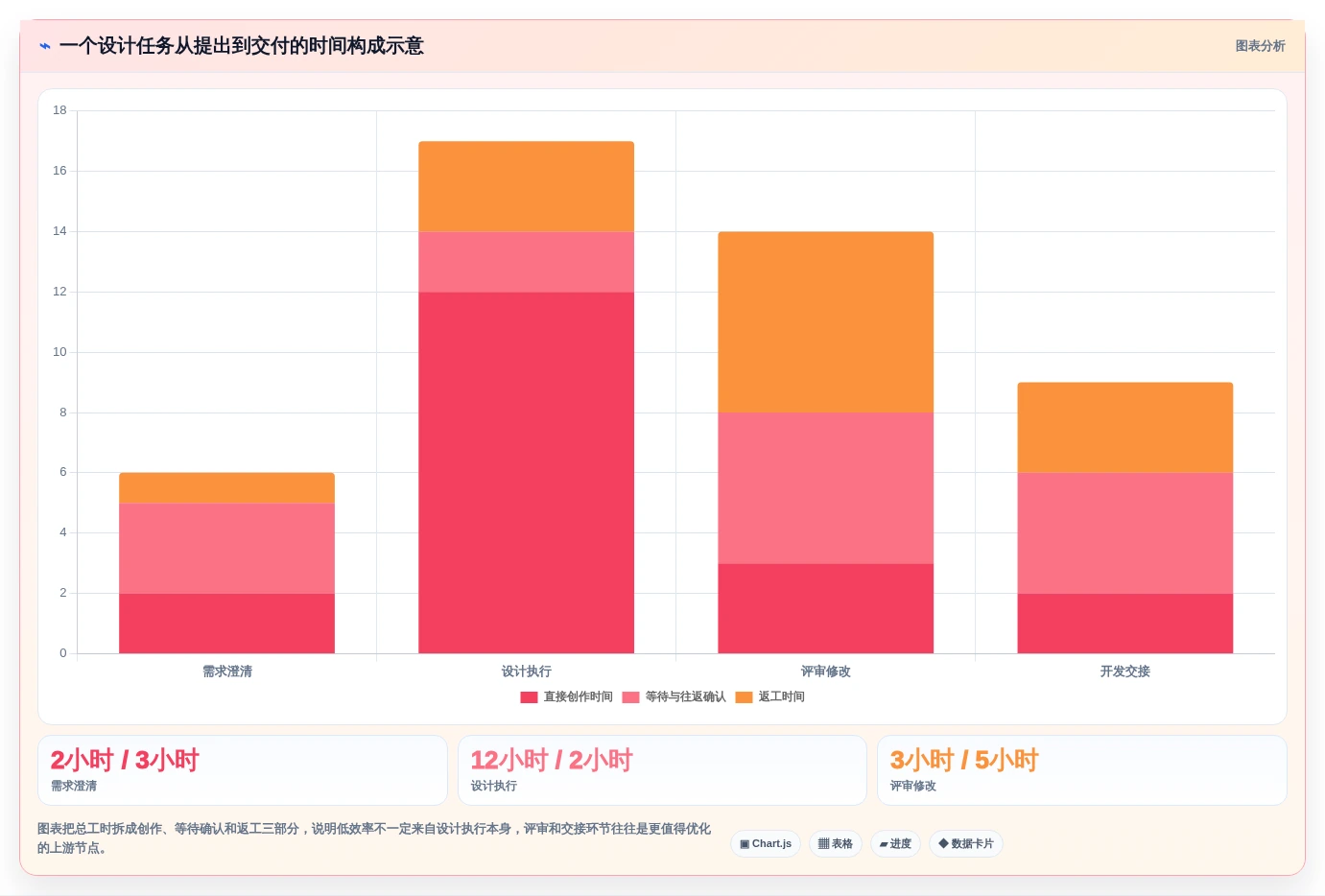Click the 需求澄清 x-axis label
The width and height of the screenshot is (1325, 896).
click(x=226, y=672)
